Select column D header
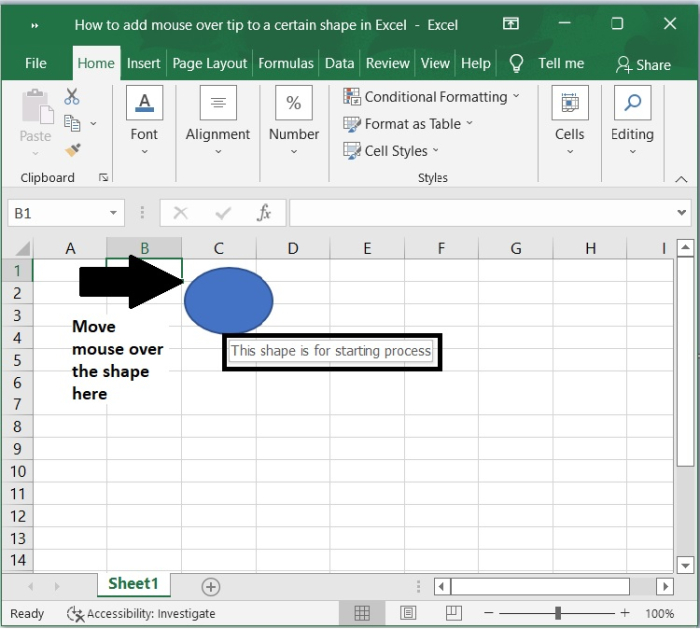Viewport: 700px width, 629px height. tap(293, 248)
